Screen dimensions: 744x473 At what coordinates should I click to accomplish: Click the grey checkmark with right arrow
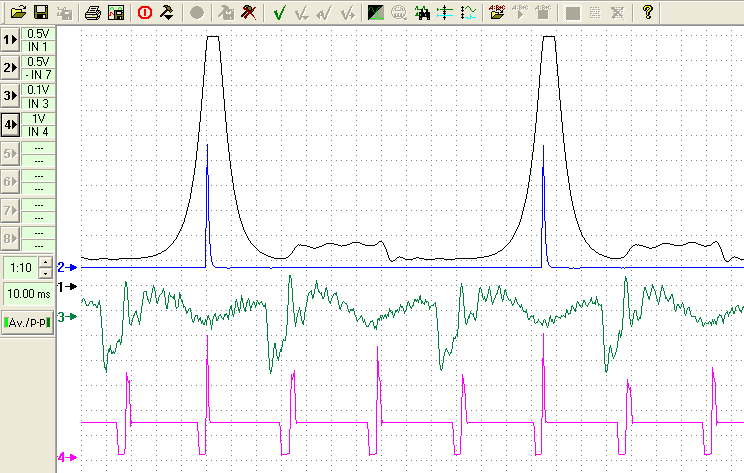[347, 12]
